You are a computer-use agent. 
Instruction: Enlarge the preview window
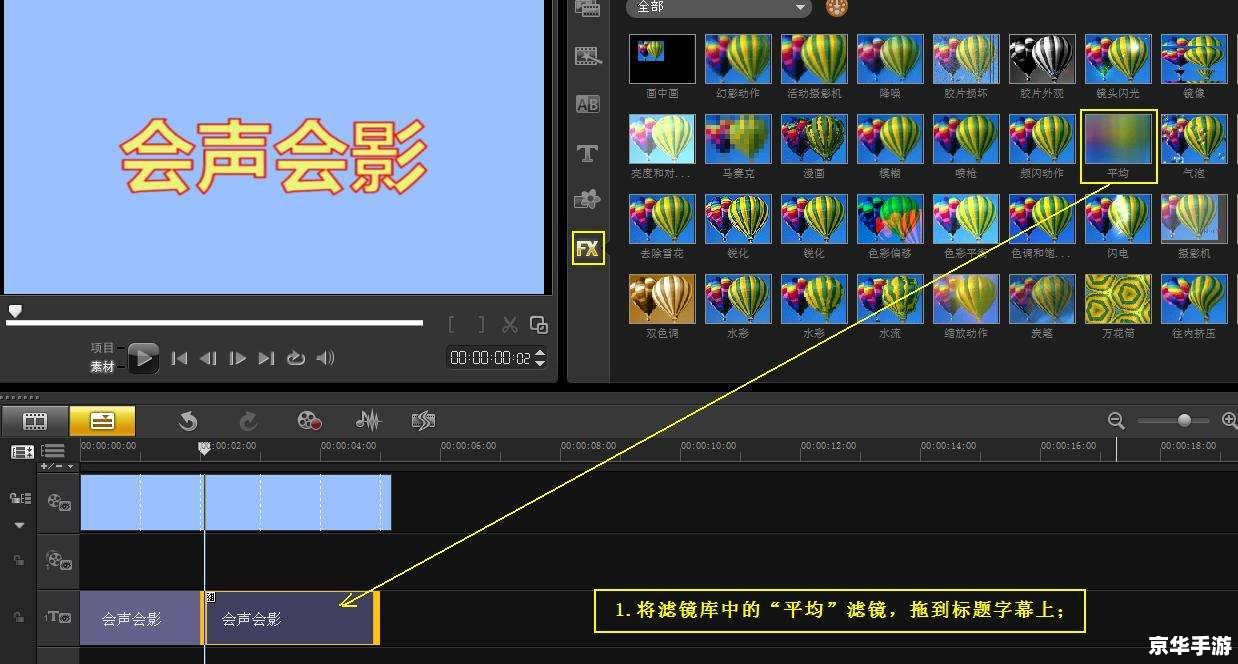coord(539,324)
